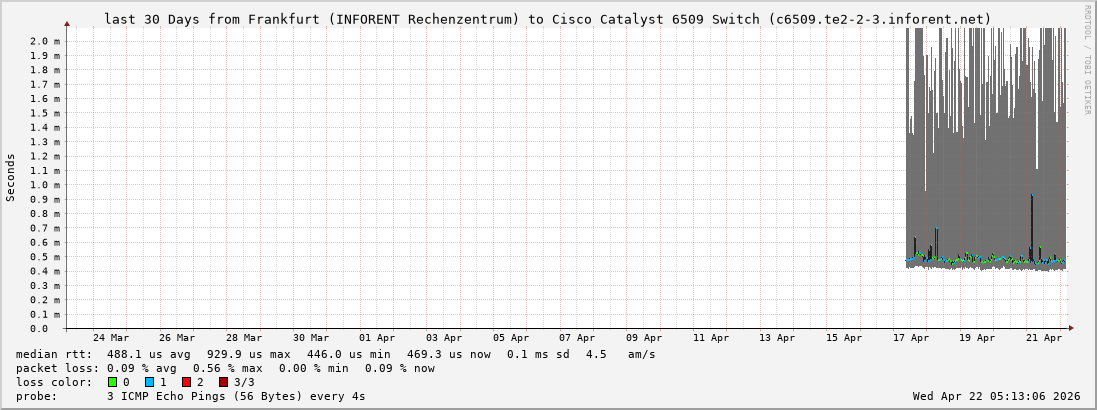Click the dark red 3/3 loss swatch

click(223, 382)
